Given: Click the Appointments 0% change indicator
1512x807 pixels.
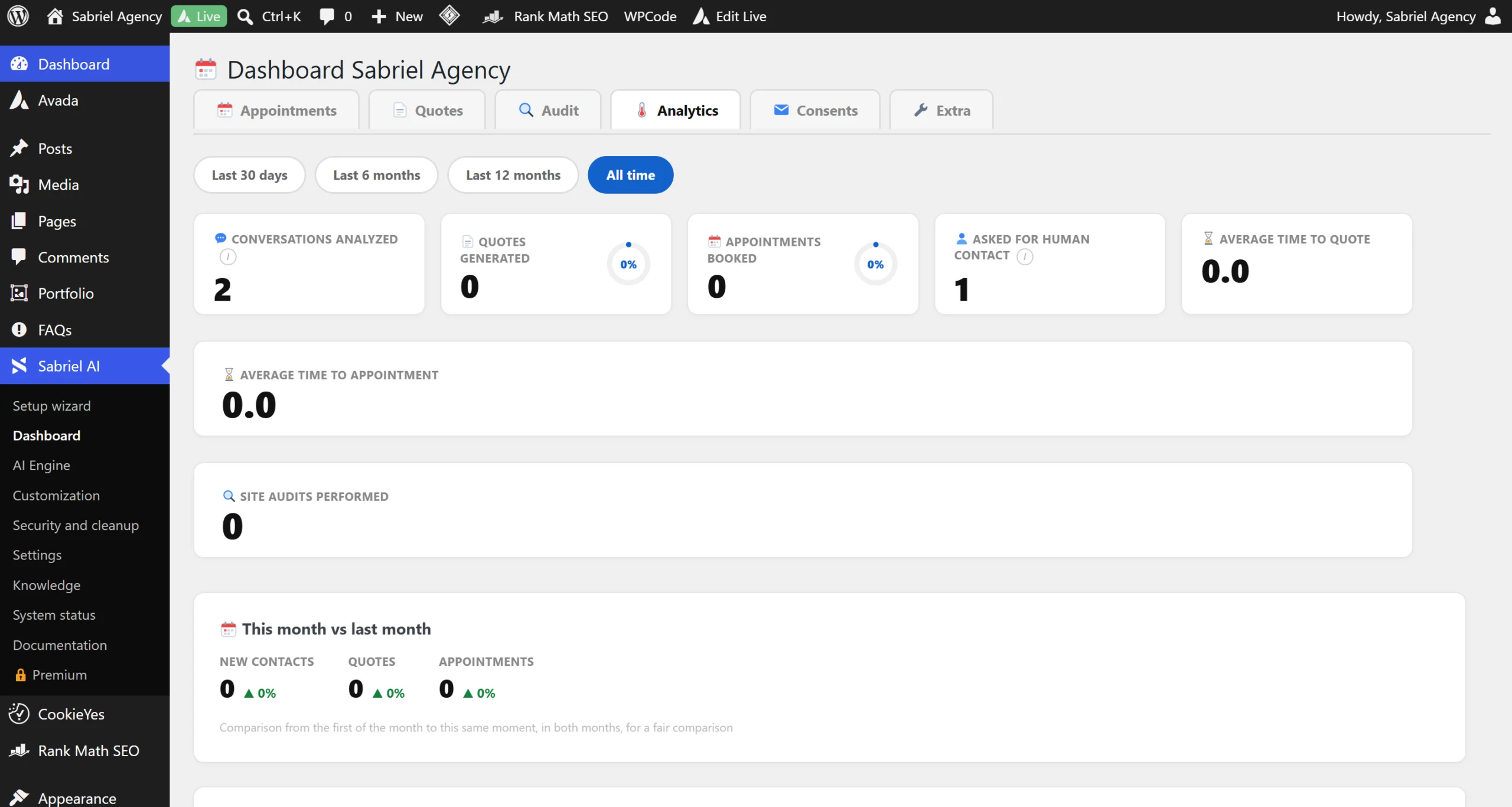Looking at the screenshot, I should pos(479,693).
